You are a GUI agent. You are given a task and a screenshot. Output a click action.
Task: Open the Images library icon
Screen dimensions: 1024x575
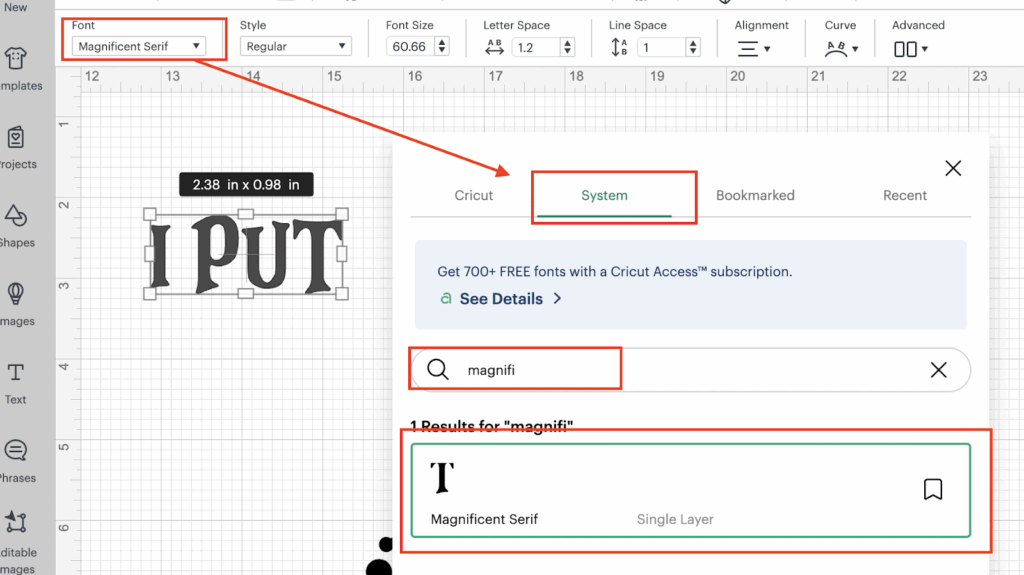17,301
